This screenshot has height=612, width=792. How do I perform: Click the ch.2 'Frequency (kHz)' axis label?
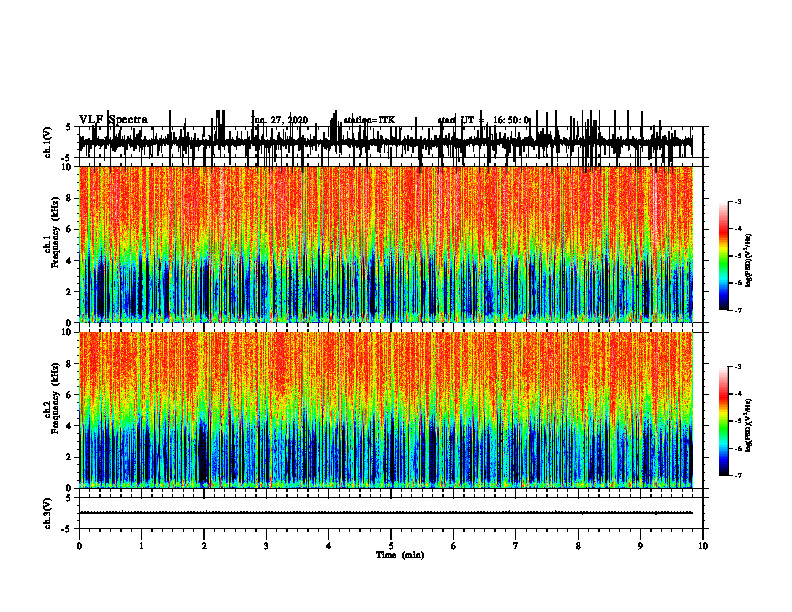(56, 398)
